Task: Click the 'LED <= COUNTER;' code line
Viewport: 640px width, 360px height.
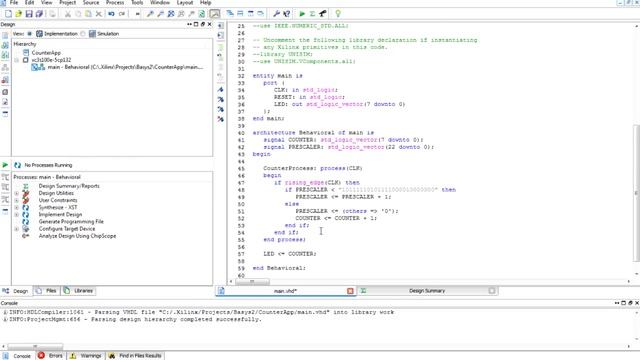Action: point(290,254)
